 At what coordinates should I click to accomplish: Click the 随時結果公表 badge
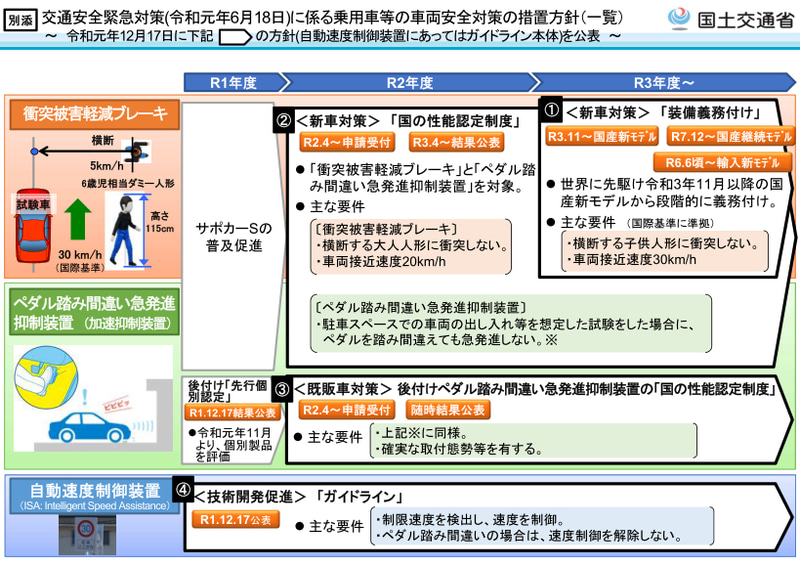click(x=447, y=410)
